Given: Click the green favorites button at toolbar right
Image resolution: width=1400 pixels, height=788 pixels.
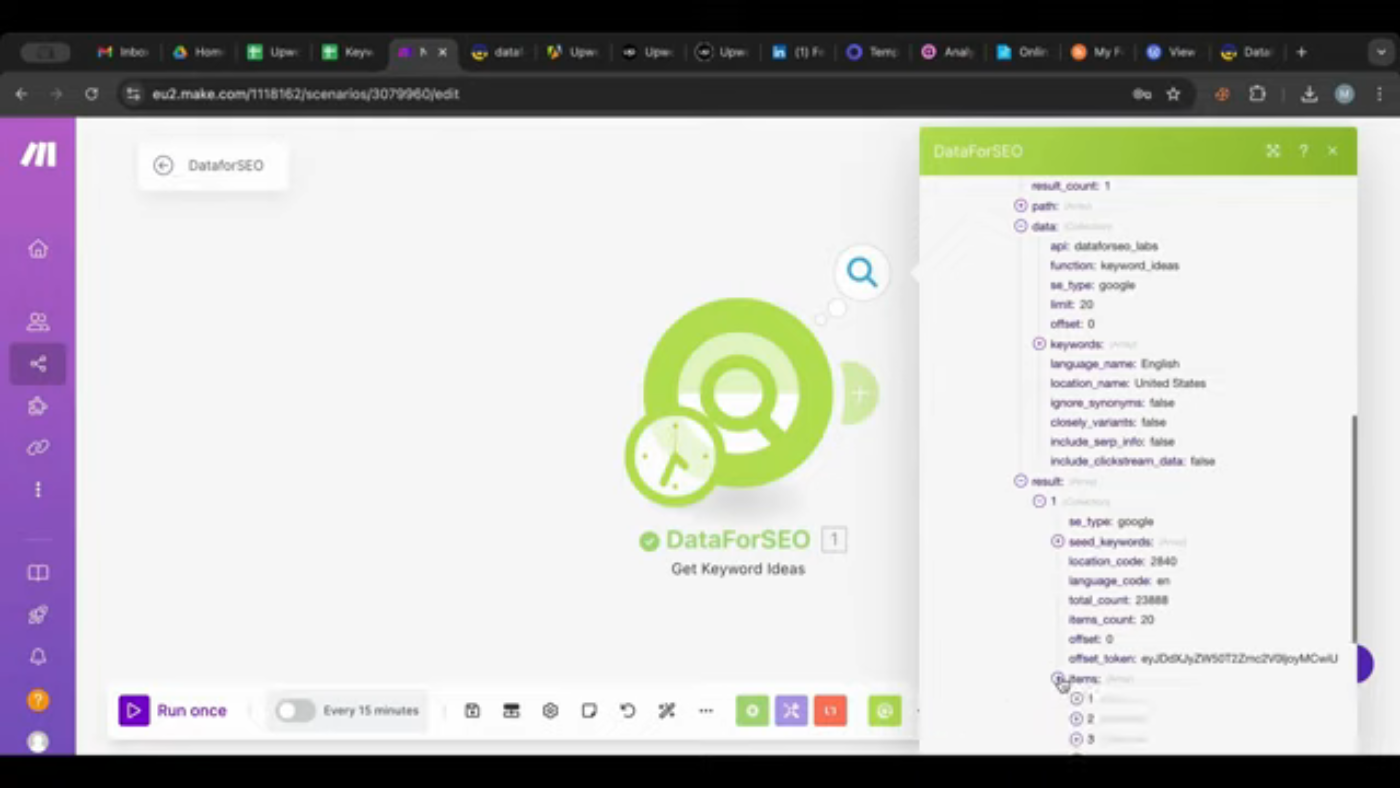Looking at the screenshot, I should click(884, 710).
